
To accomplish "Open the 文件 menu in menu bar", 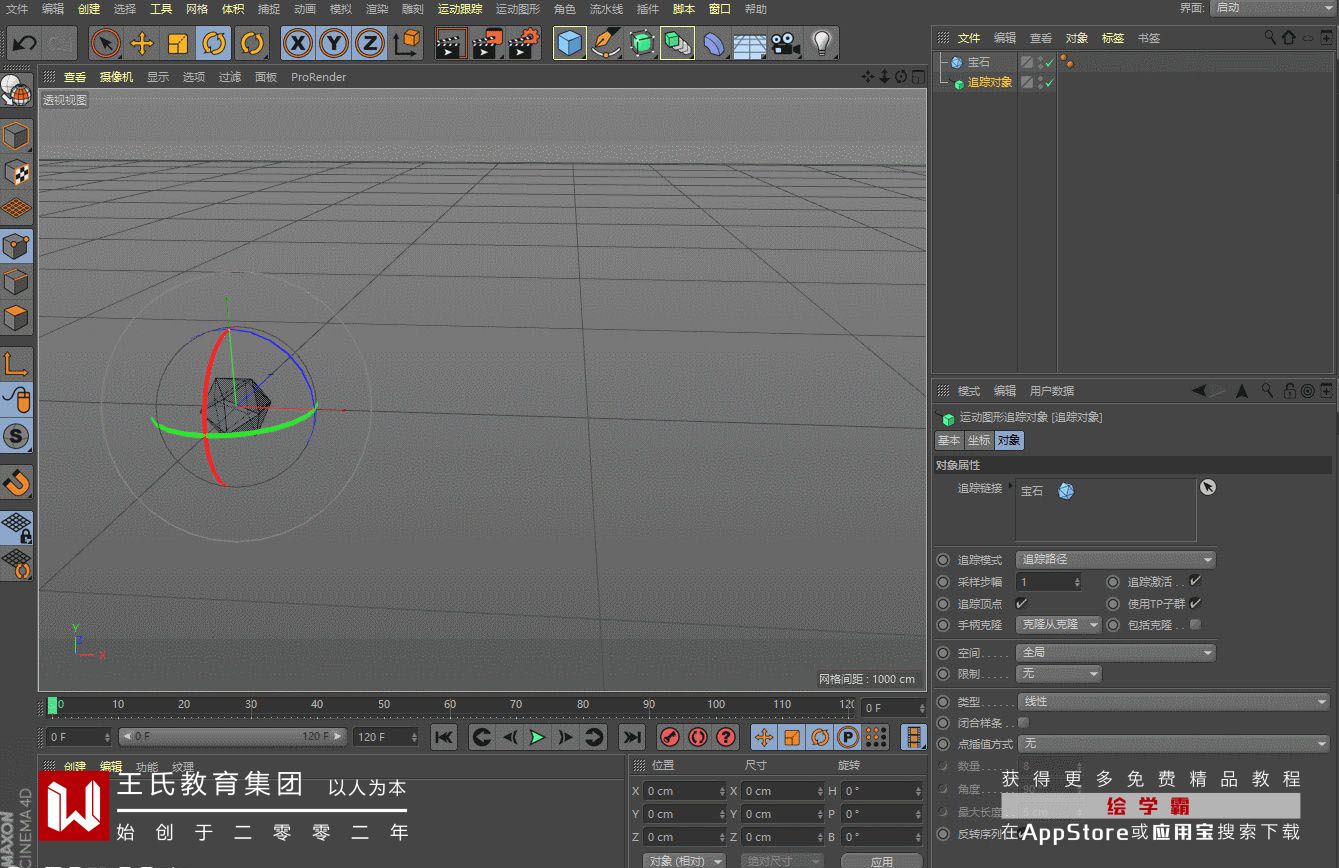I will (17, 9).
